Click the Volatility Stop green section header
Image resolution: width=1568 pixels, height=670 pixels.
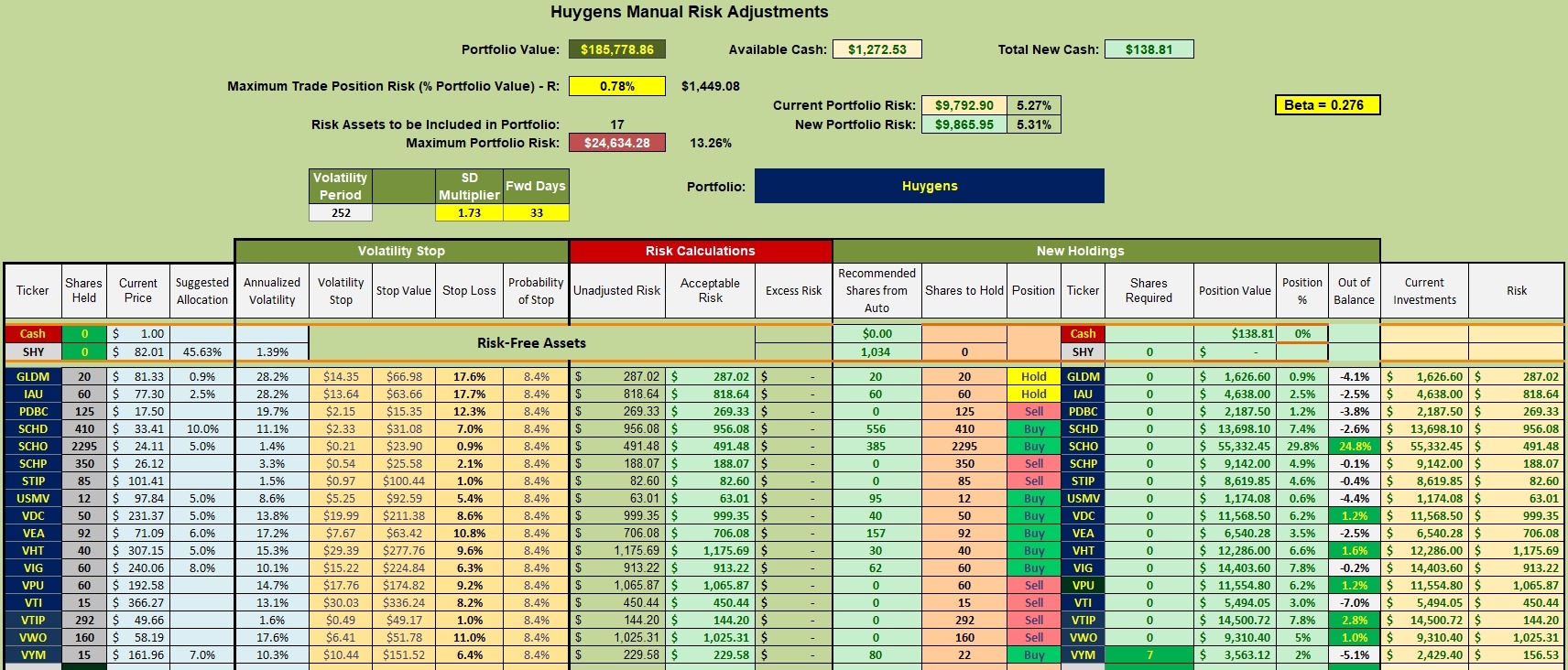pyautogui.click(x=401, y=251)
